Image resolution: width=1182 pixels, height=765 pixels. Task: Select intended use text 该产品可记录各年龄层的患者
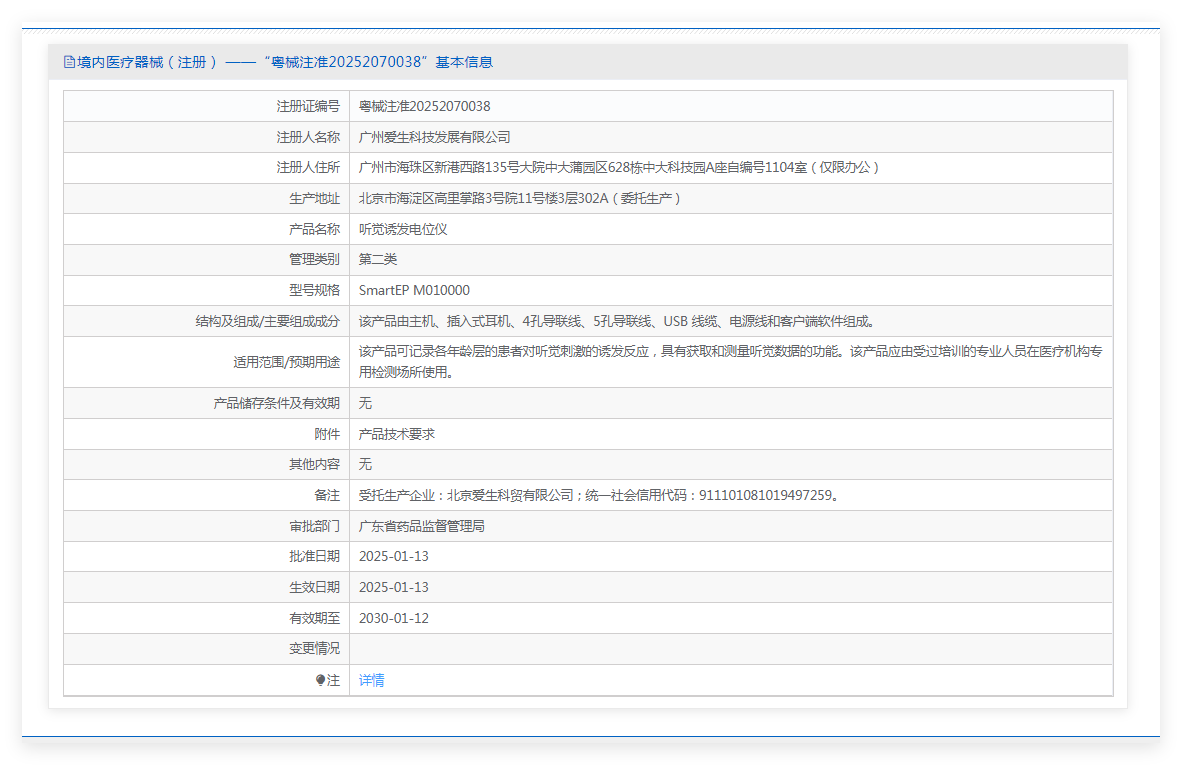[x=730, y=362]
